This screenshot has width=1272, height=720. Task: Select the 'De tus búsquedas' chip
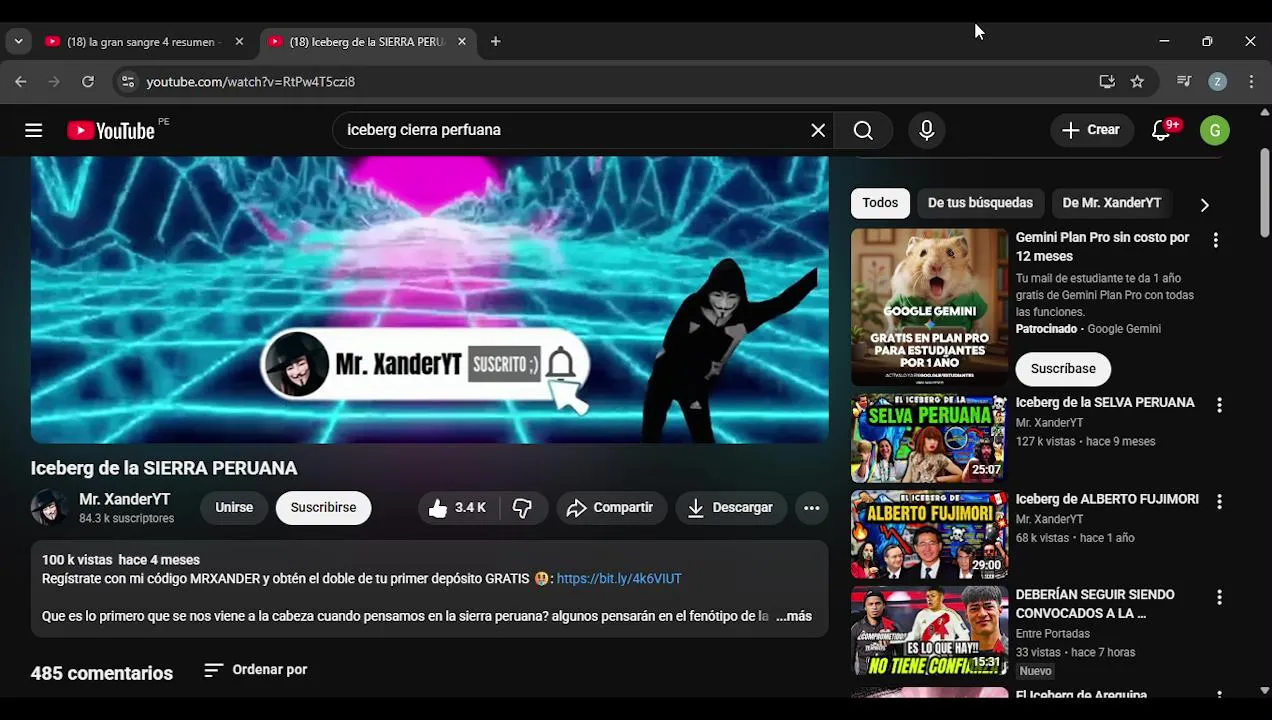[x=980, y=203]
